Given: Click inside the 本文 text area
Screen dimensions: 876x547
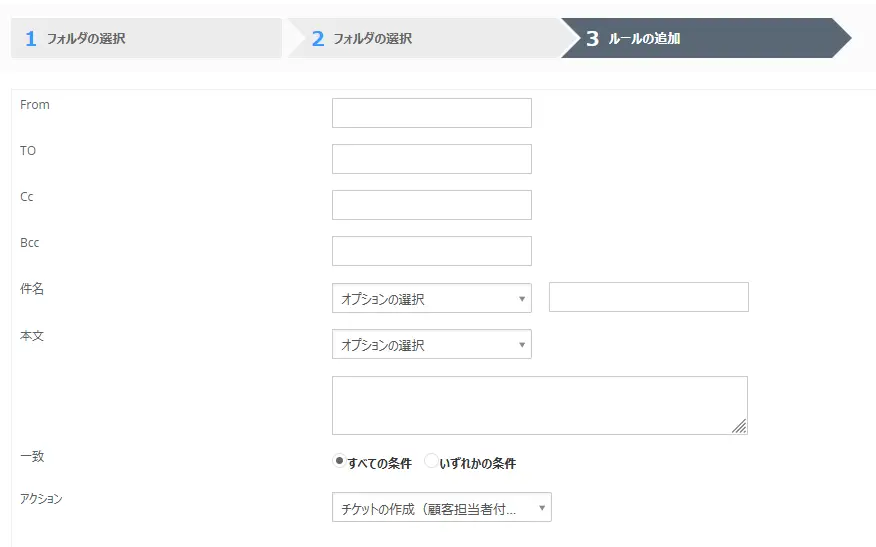Looking at the screenshot, I should (539, 405).
